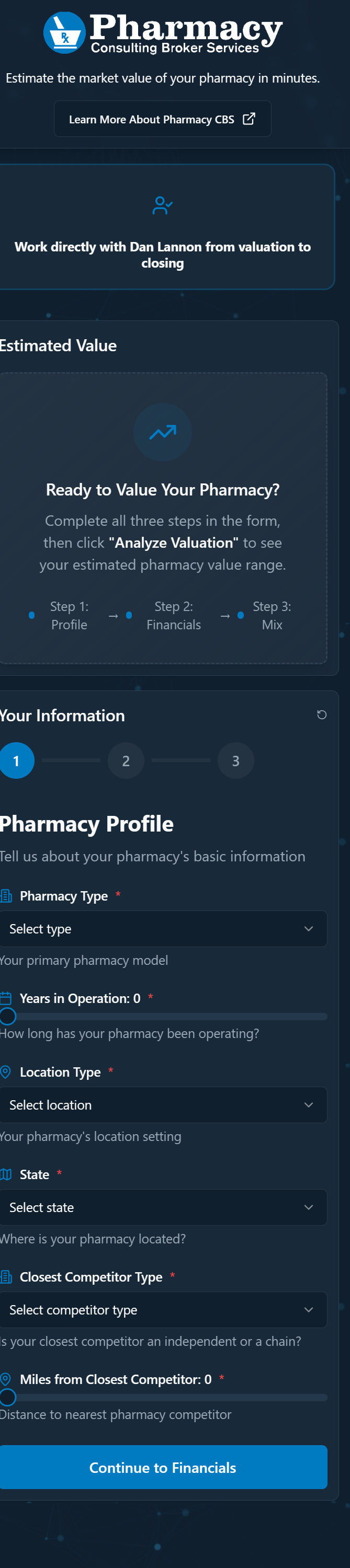Select step 2 circle in the progress indicator
Viewport: 350px width, 1568px height.
coord(126,760)
